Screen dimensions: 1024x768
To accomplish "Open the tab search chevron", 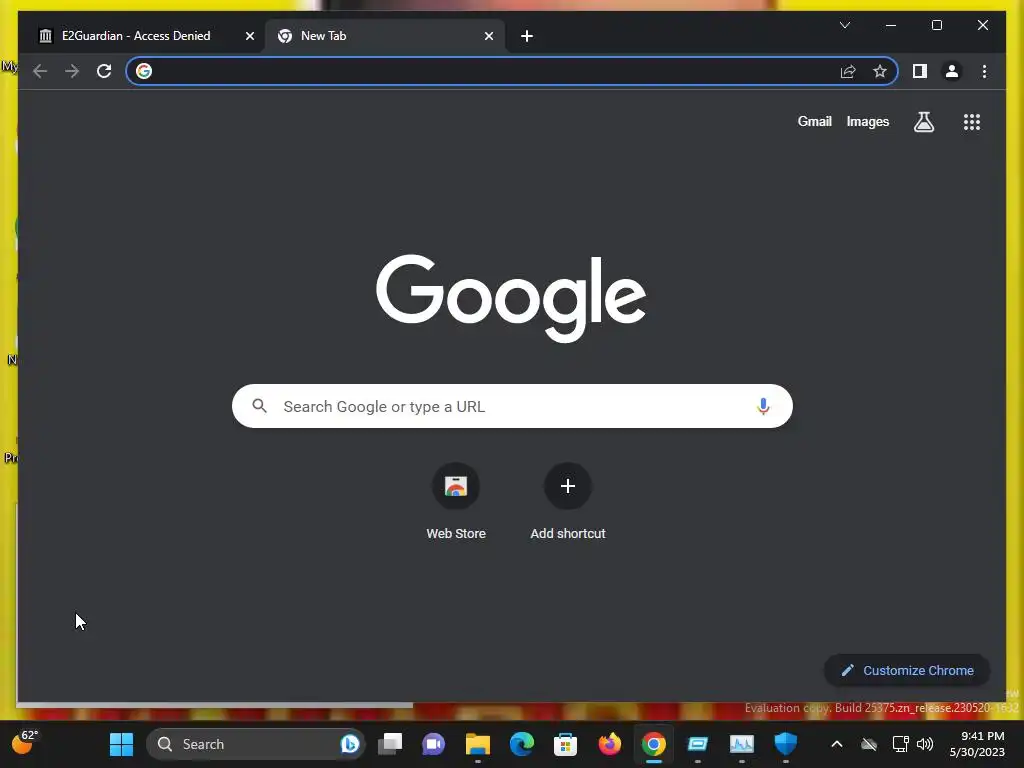I will (x=844, y=25).
